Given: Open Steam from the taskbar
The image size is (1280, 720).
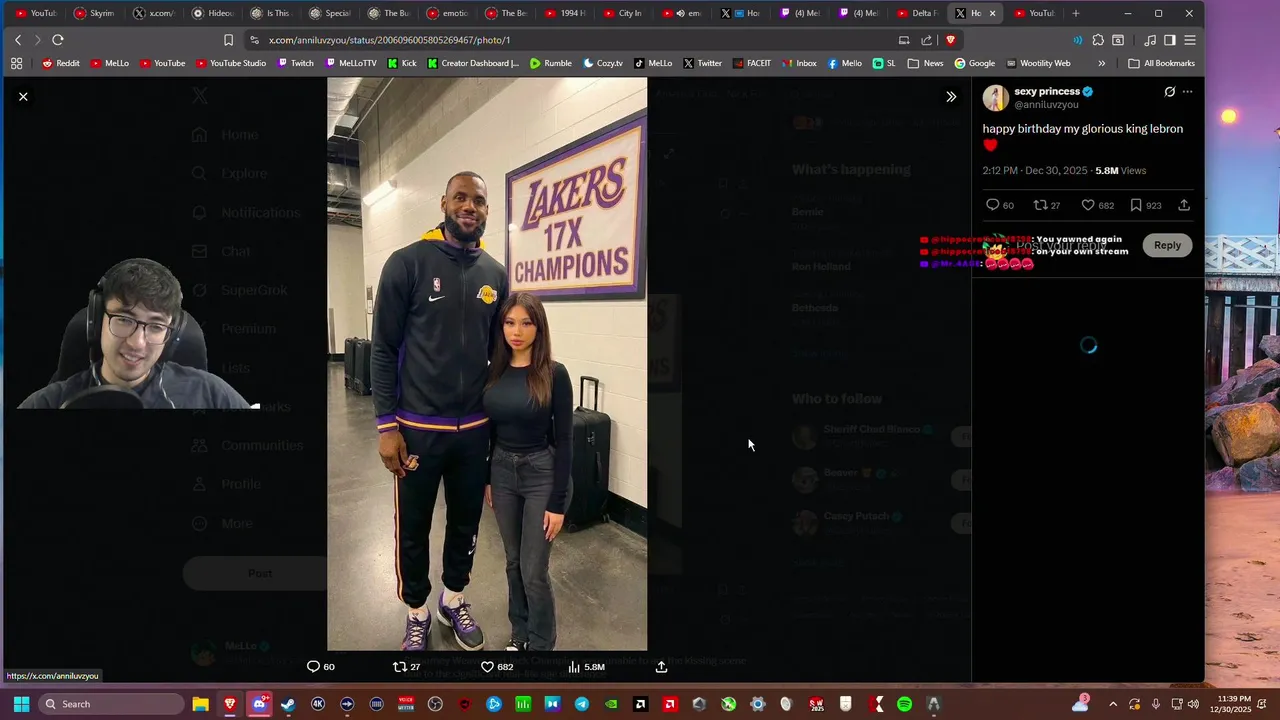Looking at the screenshot, I should pyautogui.click(x=288, y=704).
